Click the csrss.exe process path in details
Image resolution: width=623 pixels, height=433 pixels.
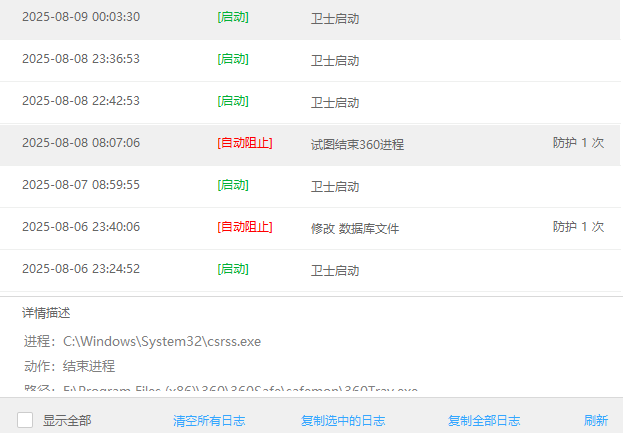(161, 341)
